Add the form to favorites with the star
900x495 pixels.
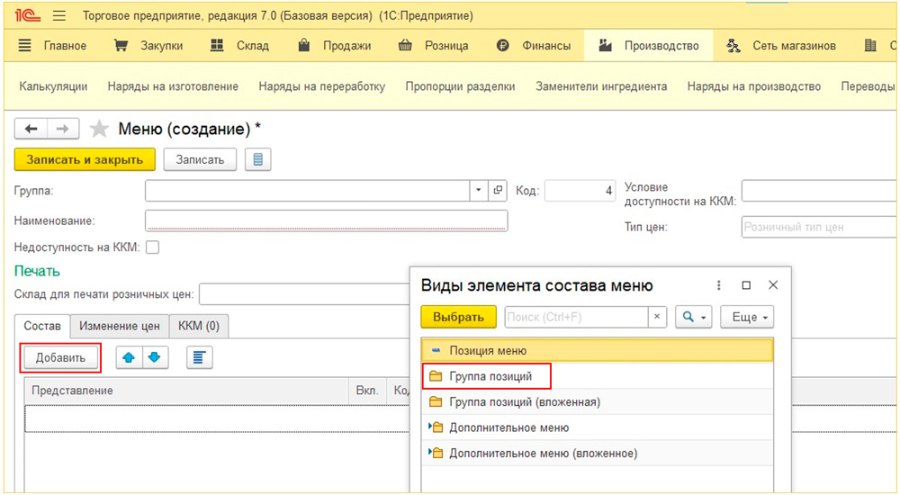(x=99, y=129)
